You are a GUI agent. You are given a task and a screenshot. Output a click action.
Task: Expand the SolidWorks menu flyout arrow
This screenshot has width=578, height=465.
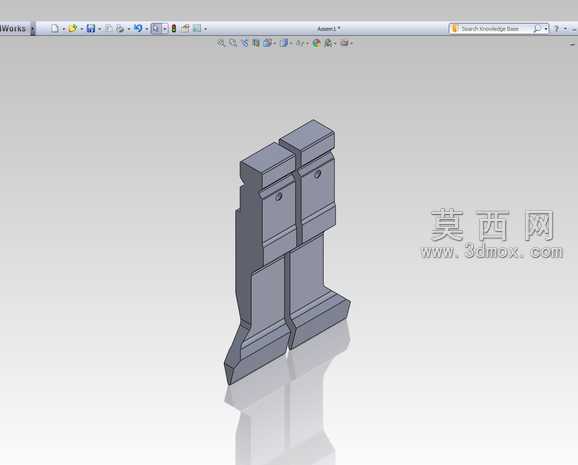pyautogui.click(x=33, y=28)
